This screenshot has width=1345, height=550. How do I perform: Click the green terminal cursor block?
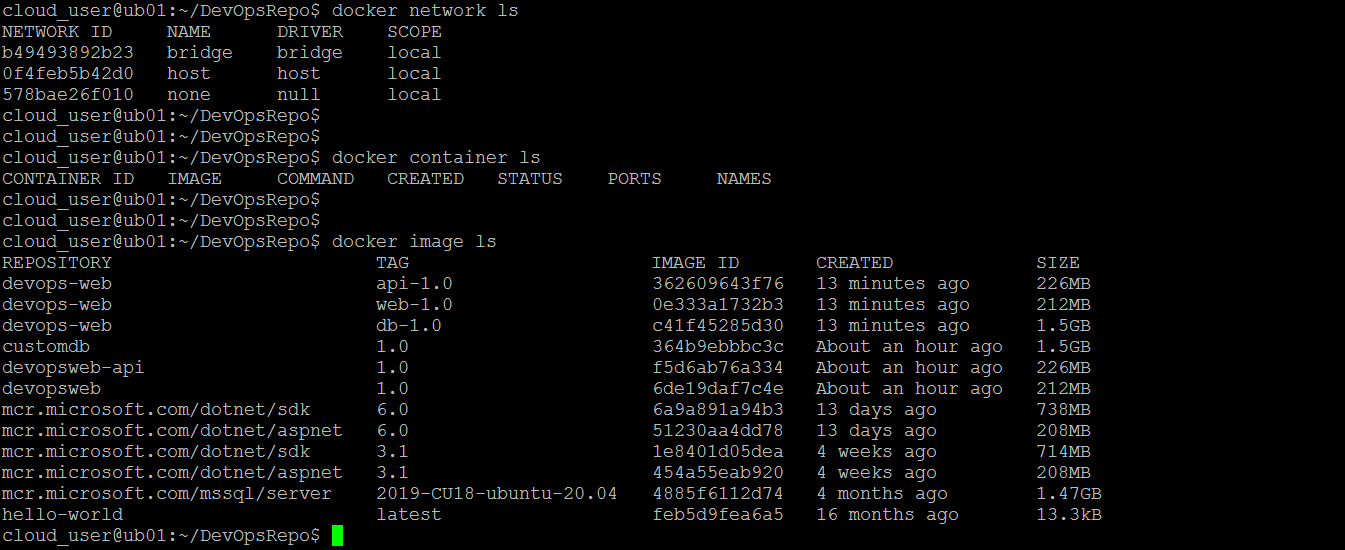pyautogui.click(x=337, y=536)
